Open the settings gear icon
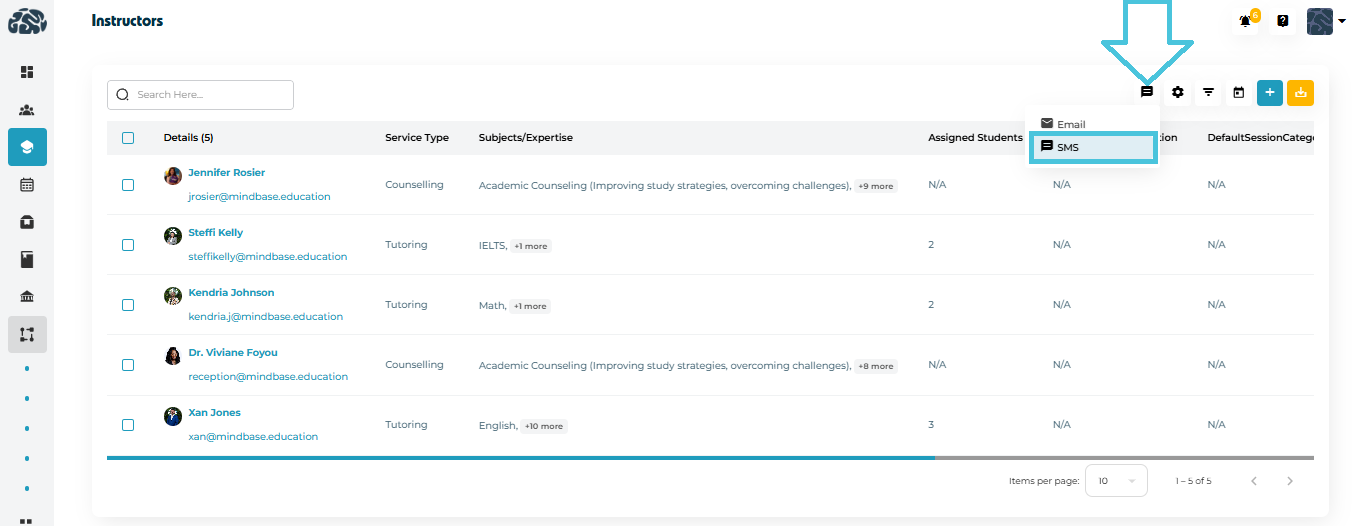Image resolution: width=1362 pixels, height=526 pixels. tap(1178, 92)
